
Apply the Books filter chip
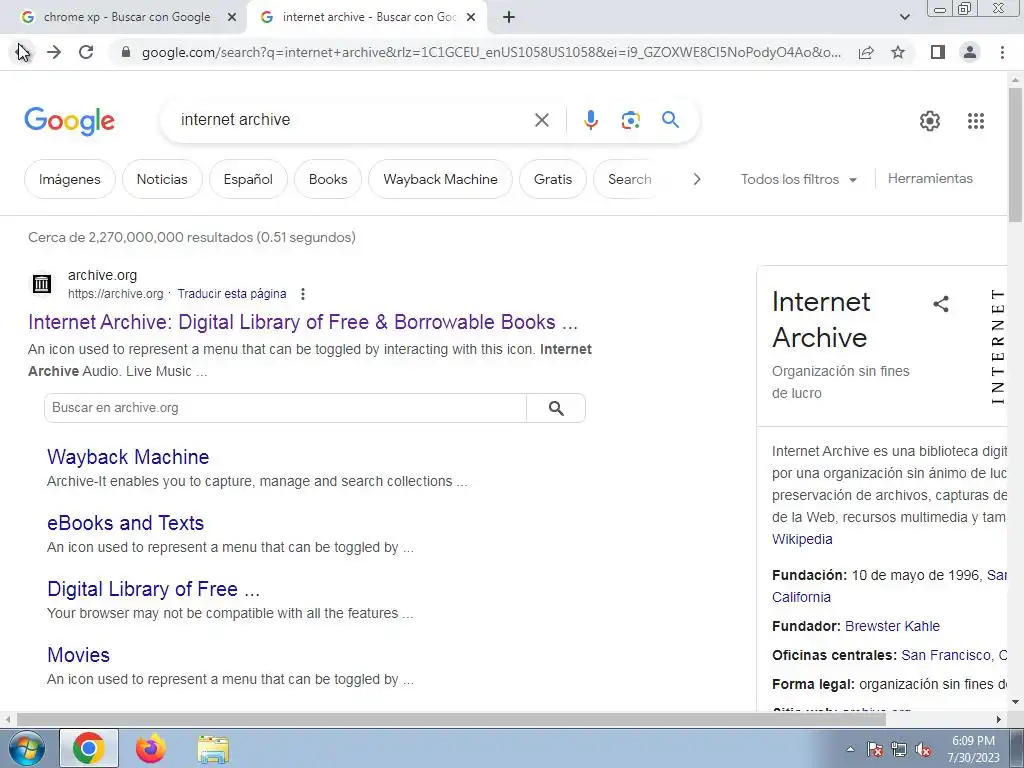(328, 179)
